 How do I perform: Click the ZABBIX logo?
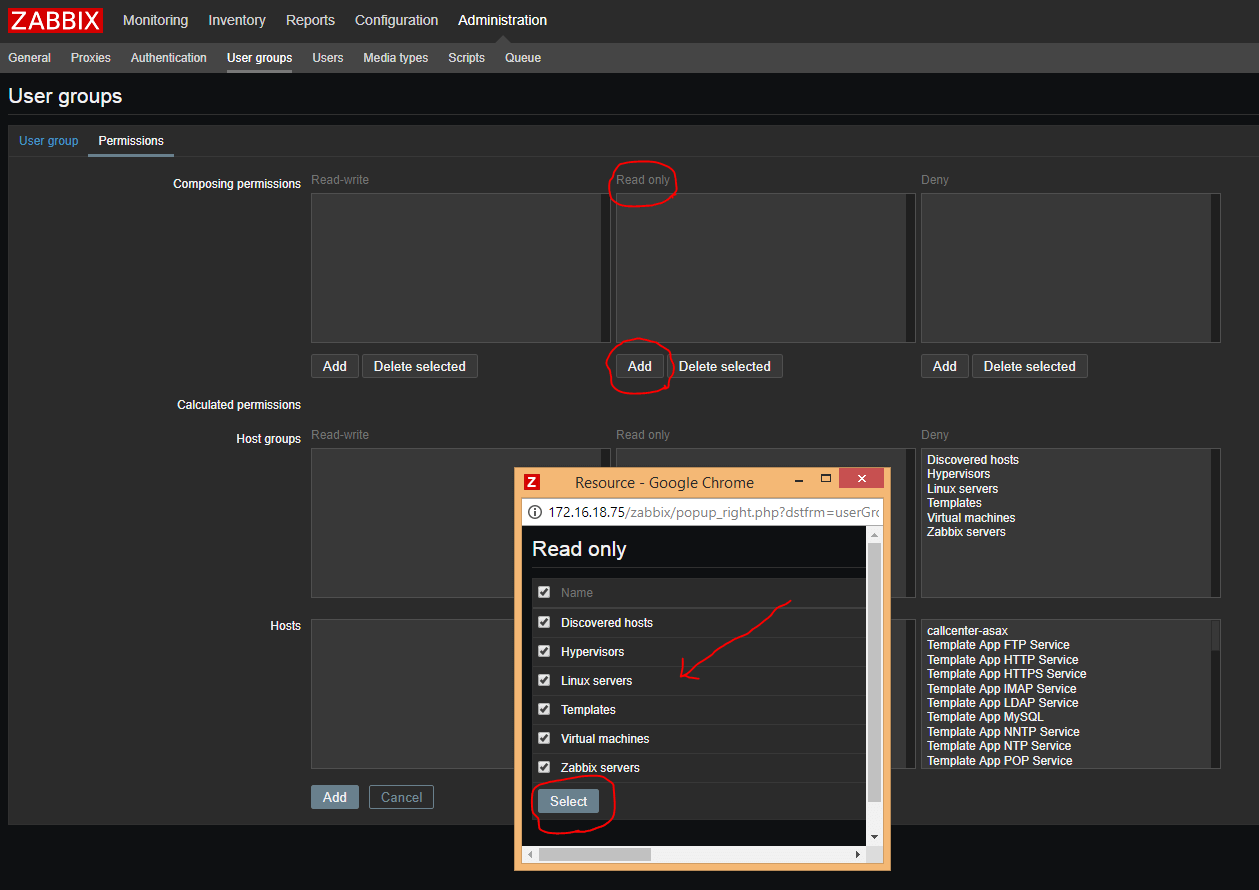pyautogui.click(x=56, y=20)
